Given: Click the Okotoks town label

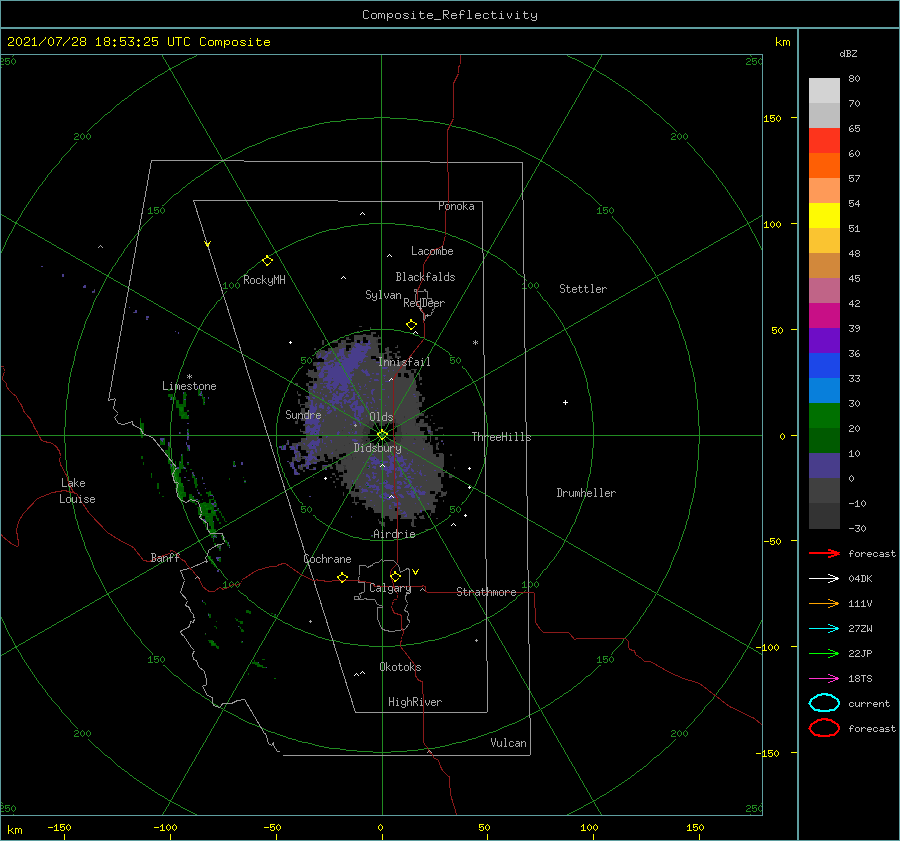Looking at the screenshot, I should pos(400,667).
